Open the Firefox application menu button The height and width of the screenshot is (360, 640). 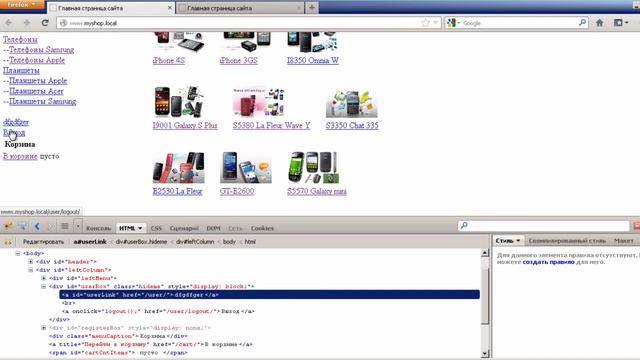coord(21,4)
